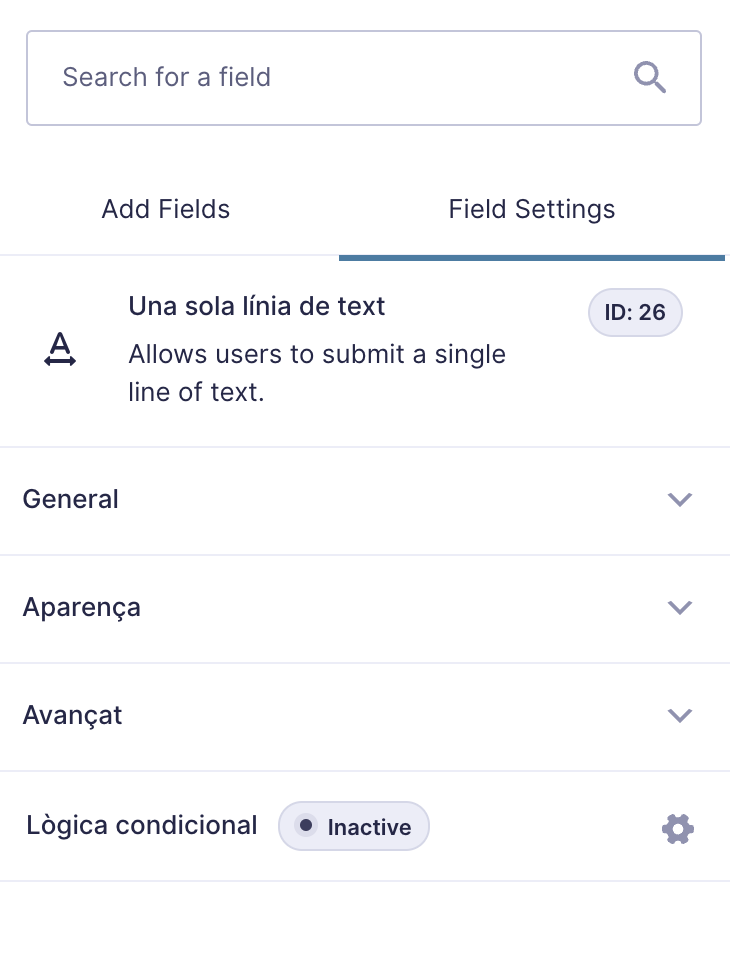Click the Inactive text label
The height and width of the screenshot is (964, 730).
pyautogui.click(x=370, y=828)
